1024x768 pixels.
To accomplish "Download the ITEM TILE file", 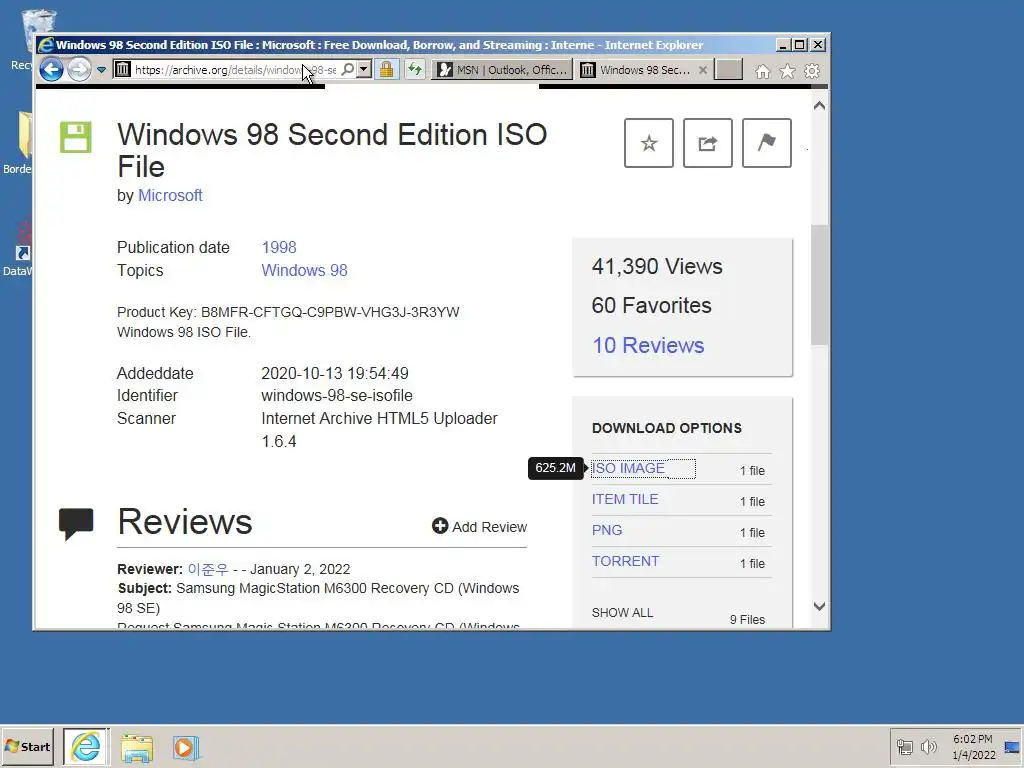I will [x=625, y=499].
